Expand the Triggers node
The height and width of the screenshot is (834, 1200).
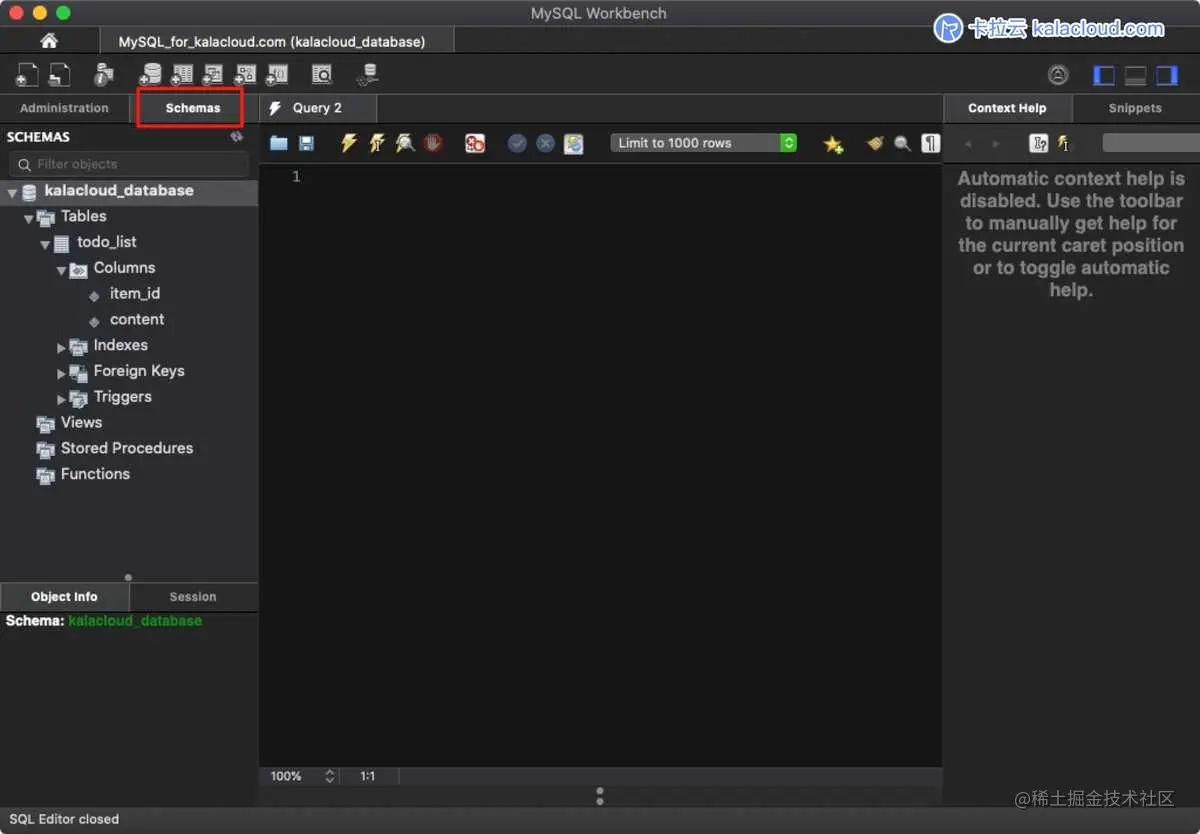61,399
